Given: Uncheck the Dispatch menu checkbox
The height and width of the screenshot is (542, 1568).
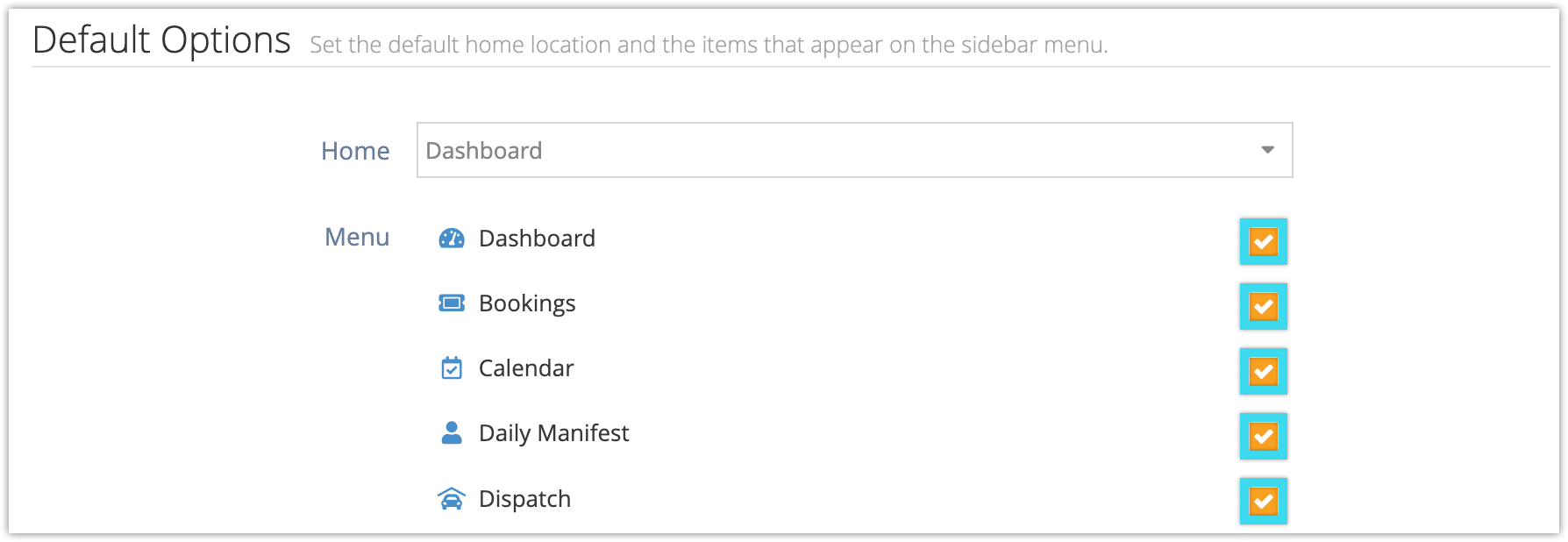Looking at the screenshot, I should 1263,501.
